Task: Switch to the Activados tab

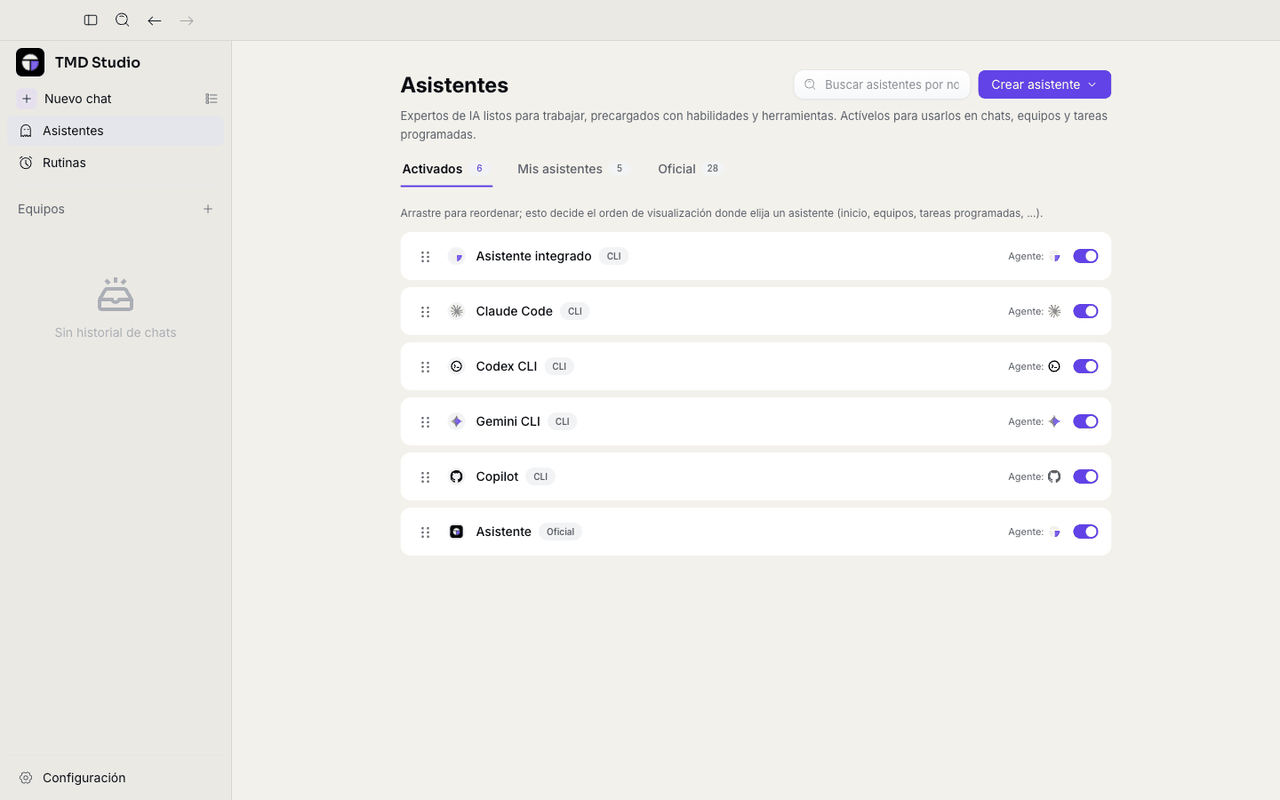Action: [446, 169]
